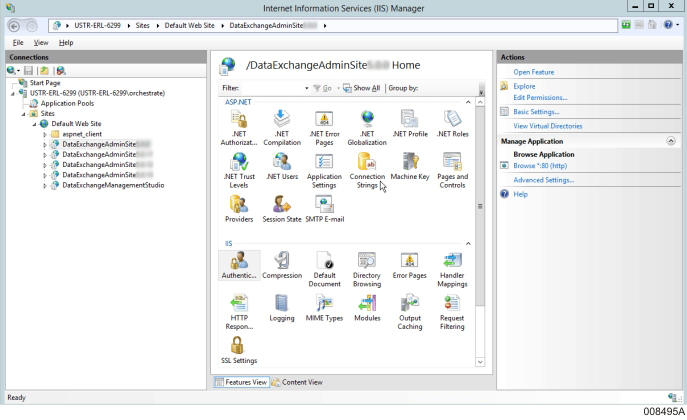Collapse the Default Web Site node
This screenshot has width=687, height=420.
(34, 124)
